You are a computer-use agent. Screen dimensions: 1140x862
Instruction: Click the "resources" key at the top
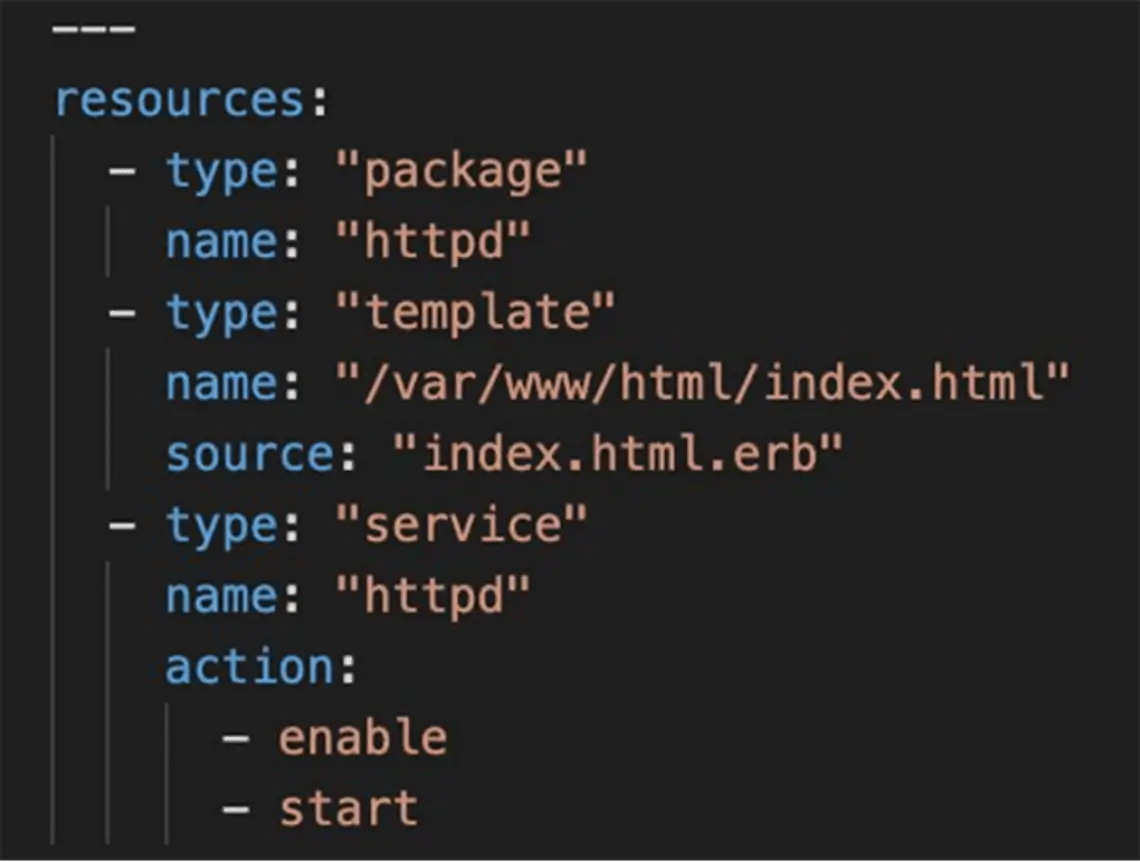pyautogui.click(x=179, y=100)
